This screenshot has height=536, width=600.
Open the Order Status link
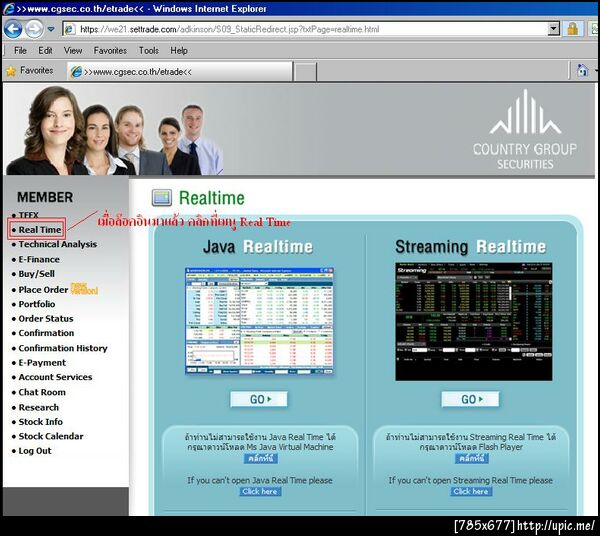(46, 319)
